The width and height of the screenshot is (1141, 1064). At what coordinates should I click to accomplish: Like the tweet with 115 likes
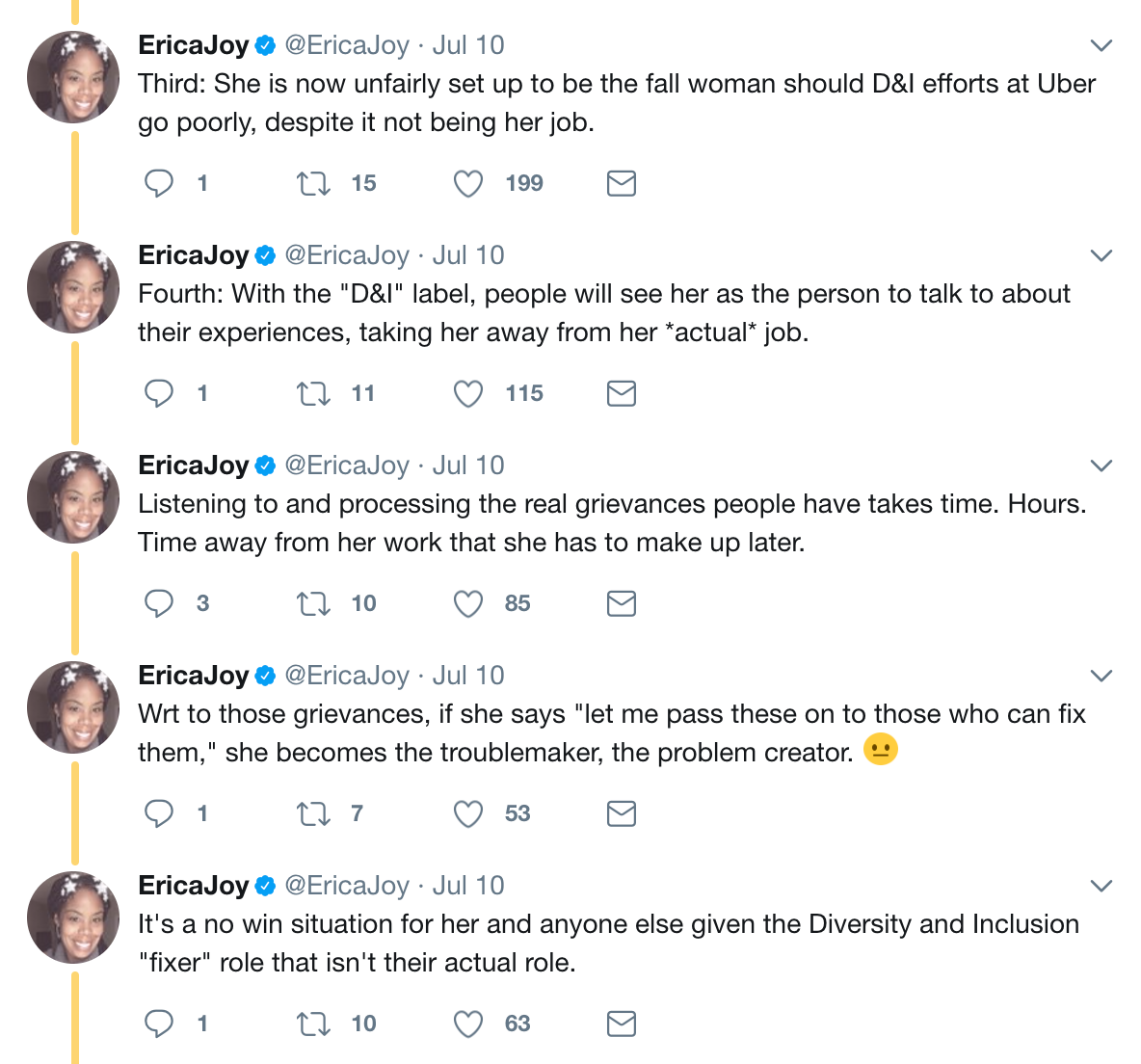point(468,393)
